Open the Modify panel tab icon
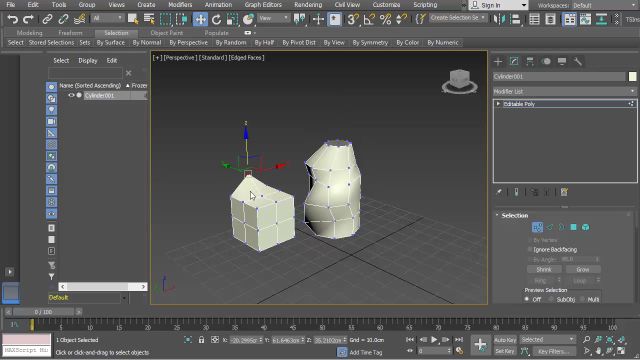 (x=514, y=62)
